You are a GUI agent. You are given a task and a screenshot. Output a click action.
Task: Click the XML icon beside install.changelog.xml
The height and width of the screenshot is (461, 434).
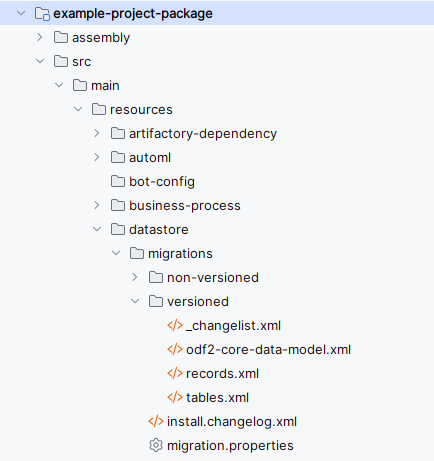[156, 422]
